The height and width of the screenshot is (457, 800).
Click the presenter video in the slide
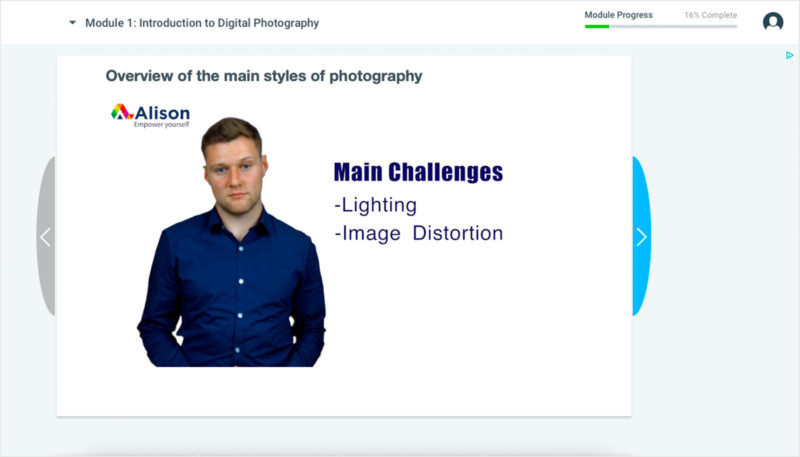[x=232, y=242]
